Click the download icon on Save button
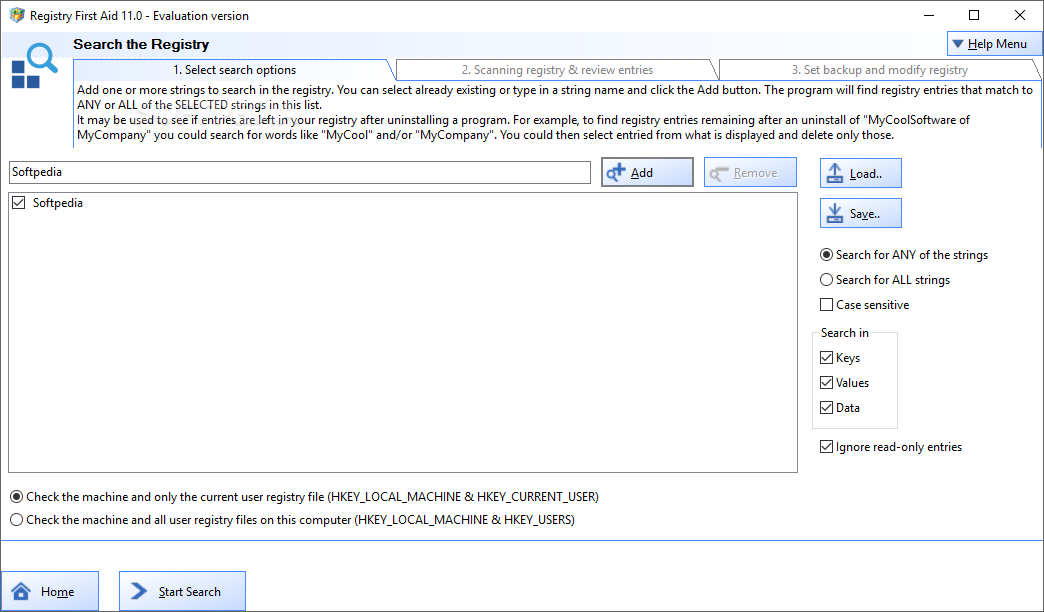1044x612 pixels. coord(834,213)
